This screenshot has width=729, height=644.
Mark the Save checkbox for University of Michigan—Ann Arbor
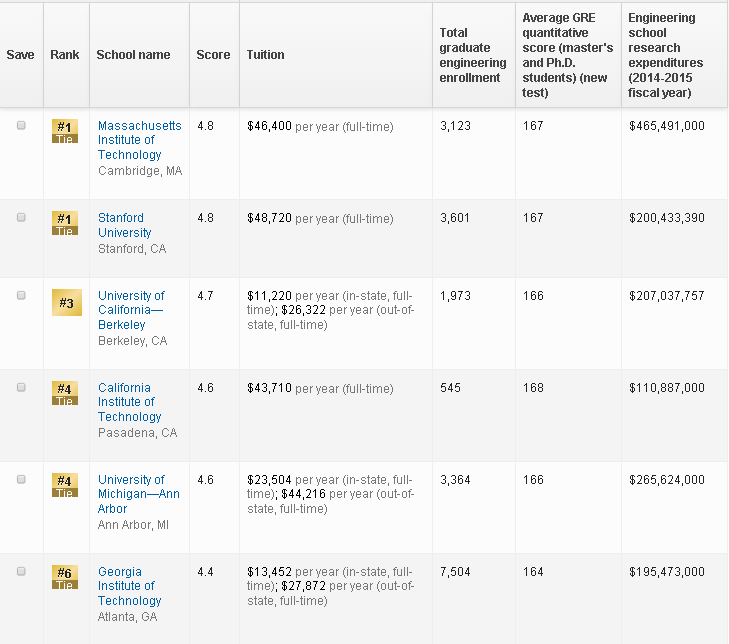tap(21, 480)
